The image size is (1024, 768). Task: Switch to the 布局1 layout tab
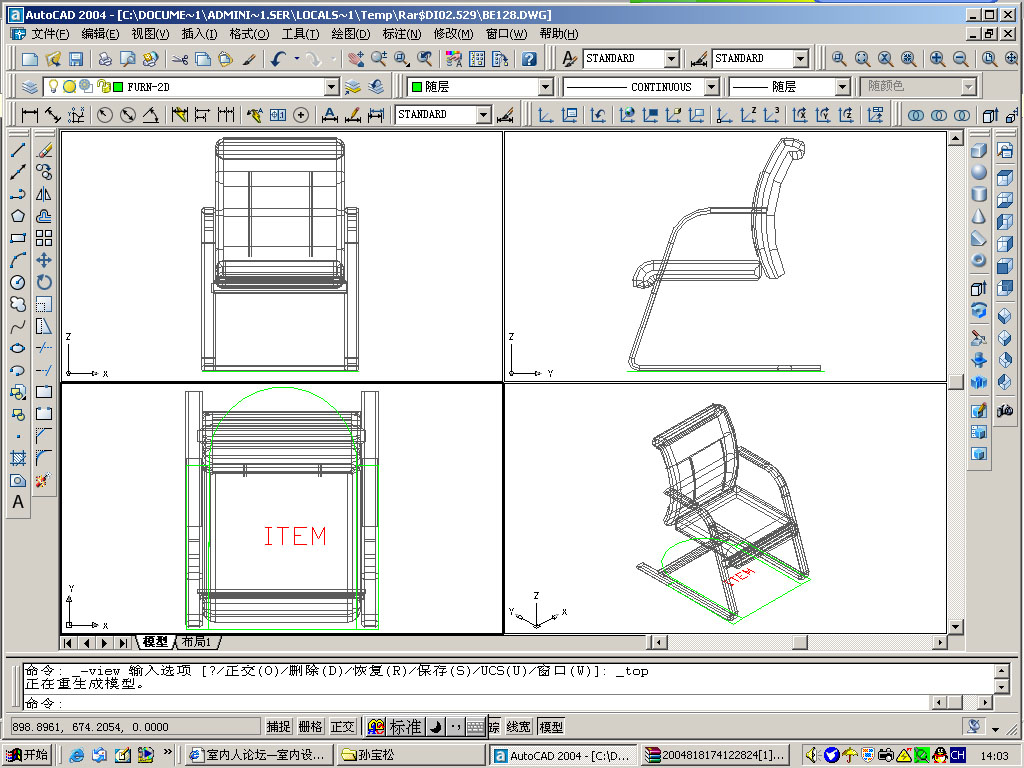coord(199,642)
